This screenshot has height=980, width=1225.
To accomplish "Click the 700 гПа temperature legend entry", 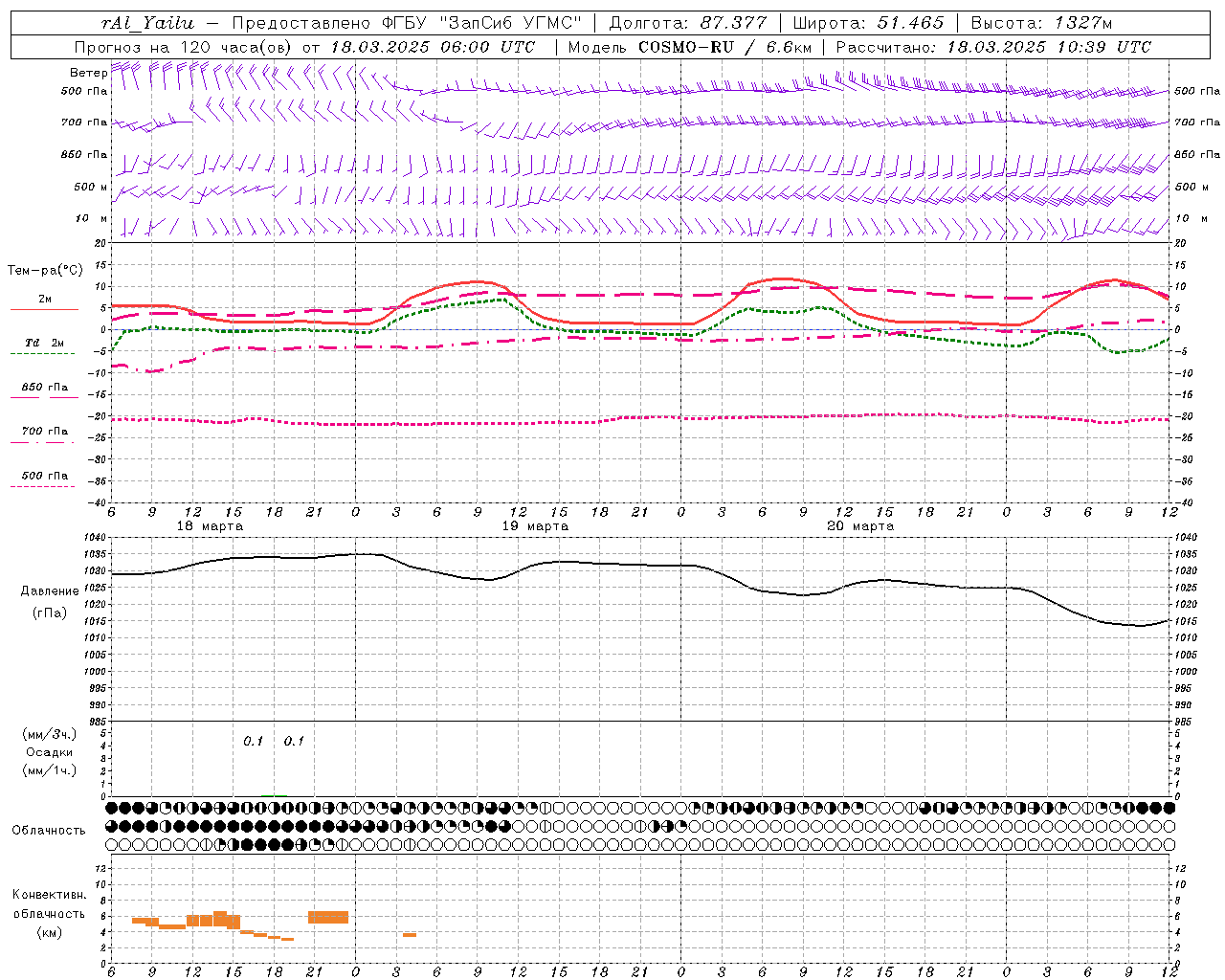I will [x=44, y=432].
